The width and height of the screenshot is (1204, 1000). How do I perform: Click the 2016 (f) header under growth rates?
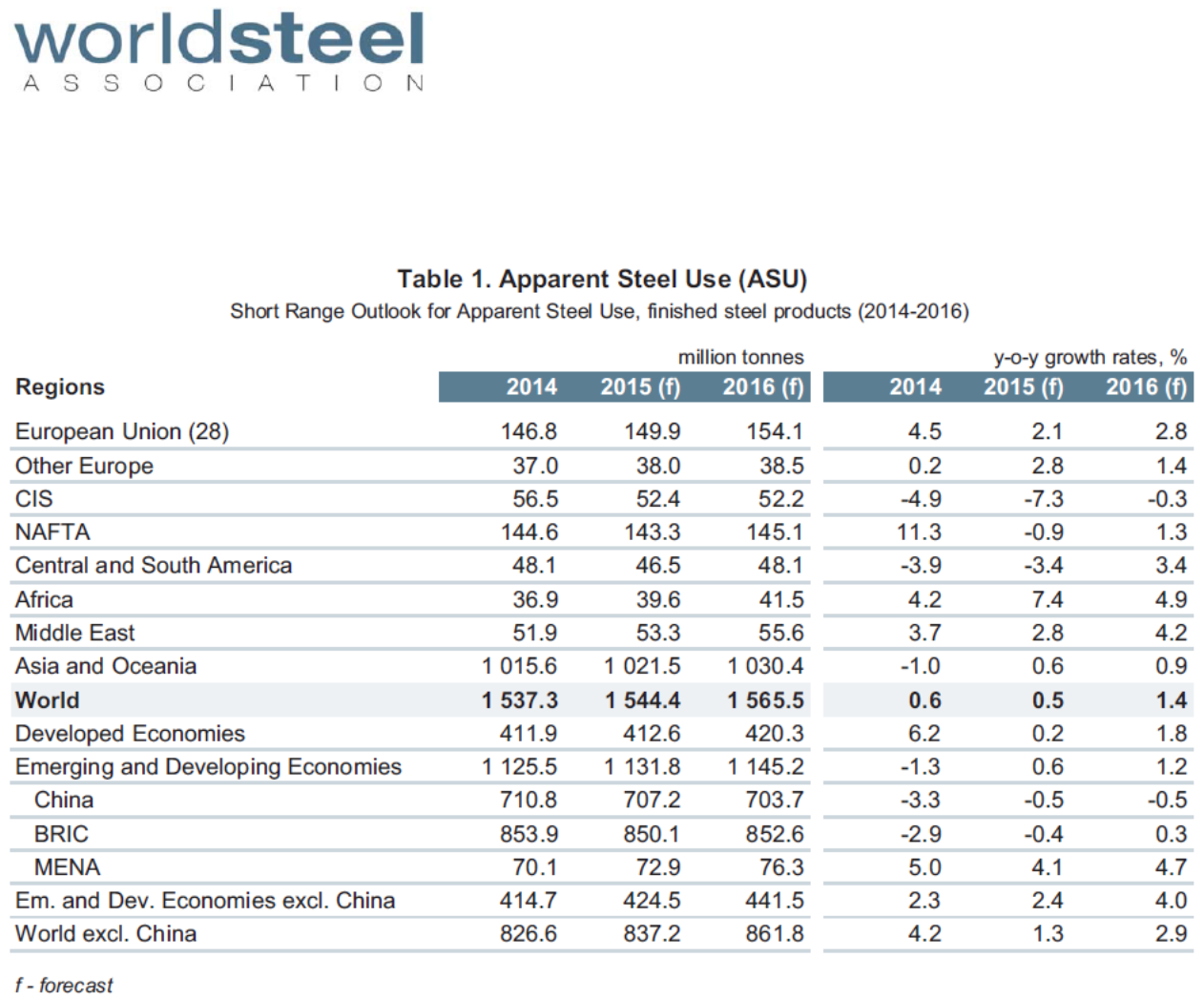1145,386
